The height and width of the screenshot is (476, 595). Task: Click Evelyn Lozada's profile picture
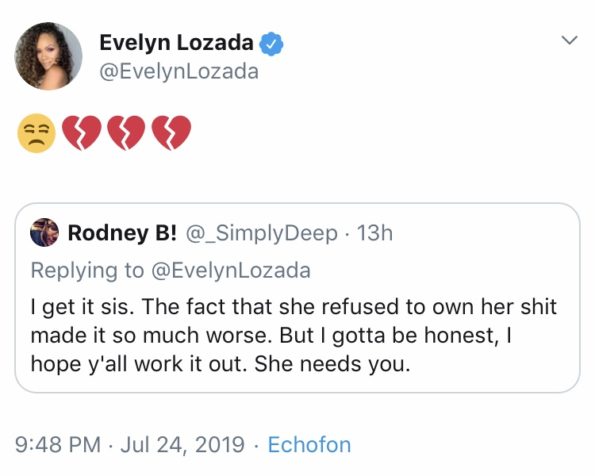(48, 56)
